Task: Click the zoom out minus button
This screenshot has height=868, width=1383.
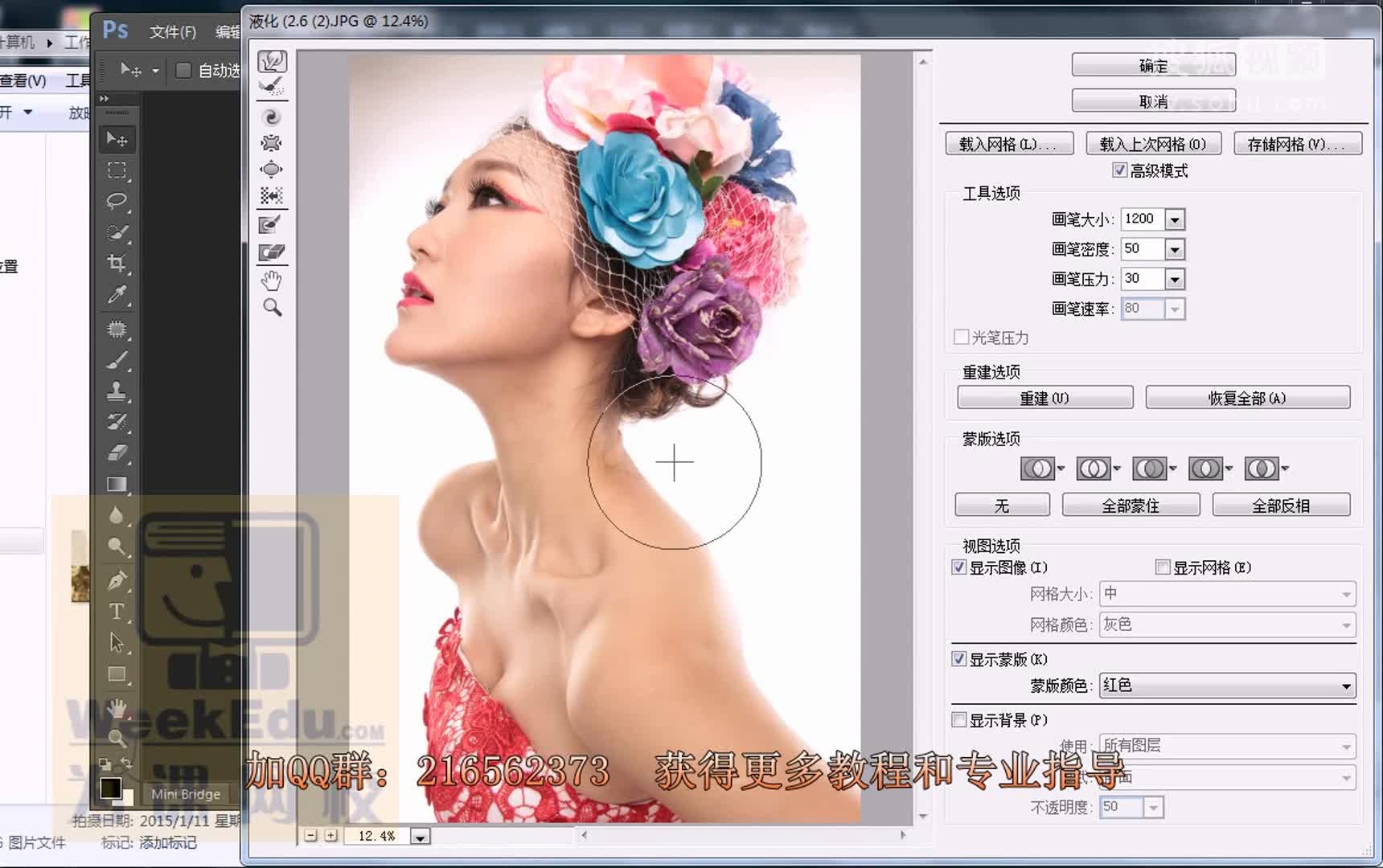Action: (x=310, y=836)
